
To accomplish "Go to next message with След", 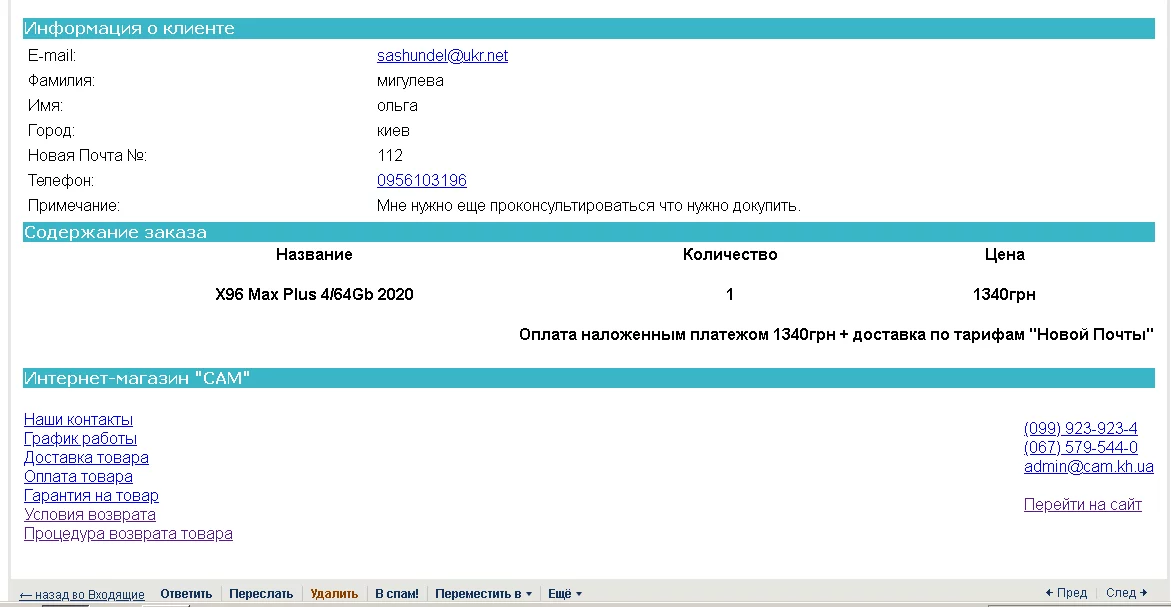I will click(1126, 593).
